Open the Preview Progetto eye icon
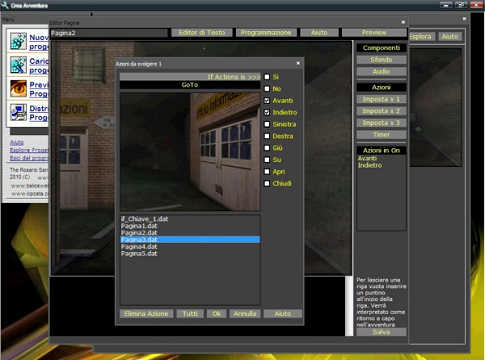485x360 pixels. (18, 88)
